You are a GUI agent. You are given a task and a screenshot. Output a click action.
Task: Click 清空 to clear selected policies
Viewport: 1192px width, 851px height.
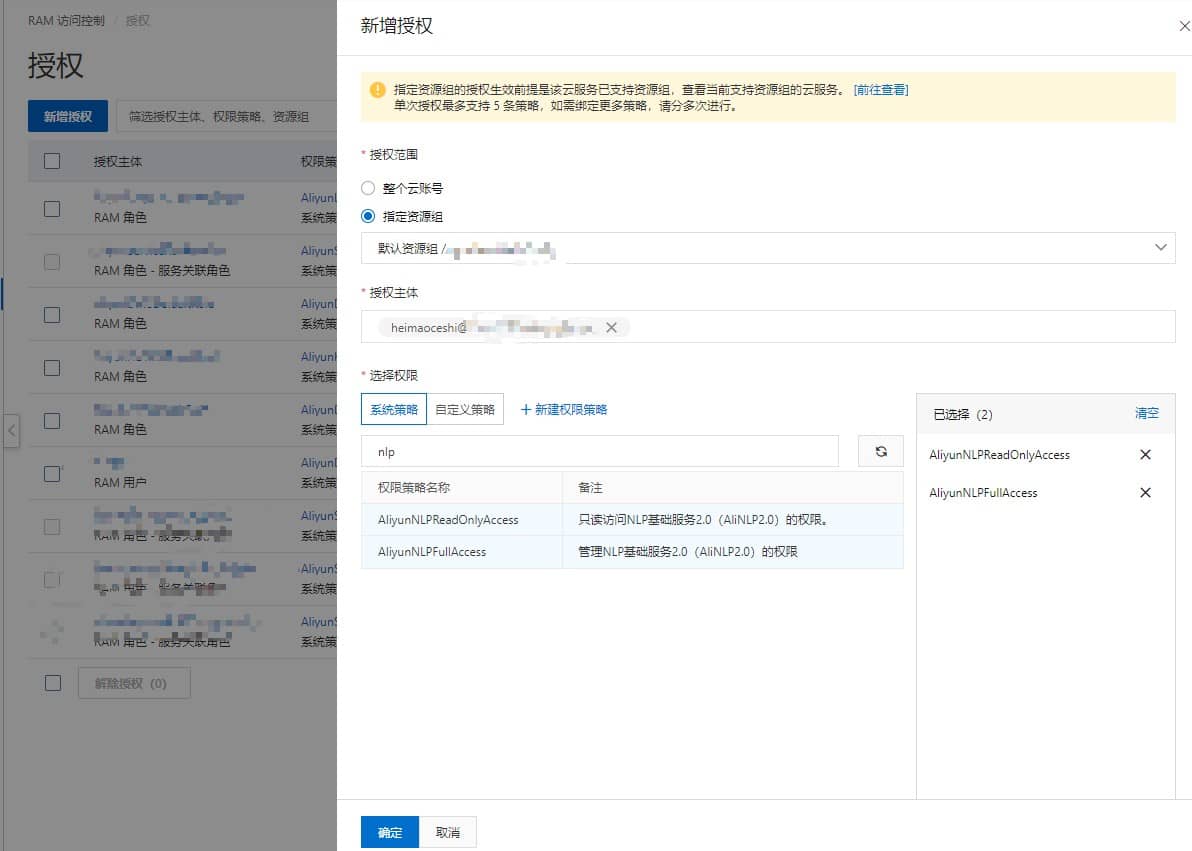(1146, 413)
